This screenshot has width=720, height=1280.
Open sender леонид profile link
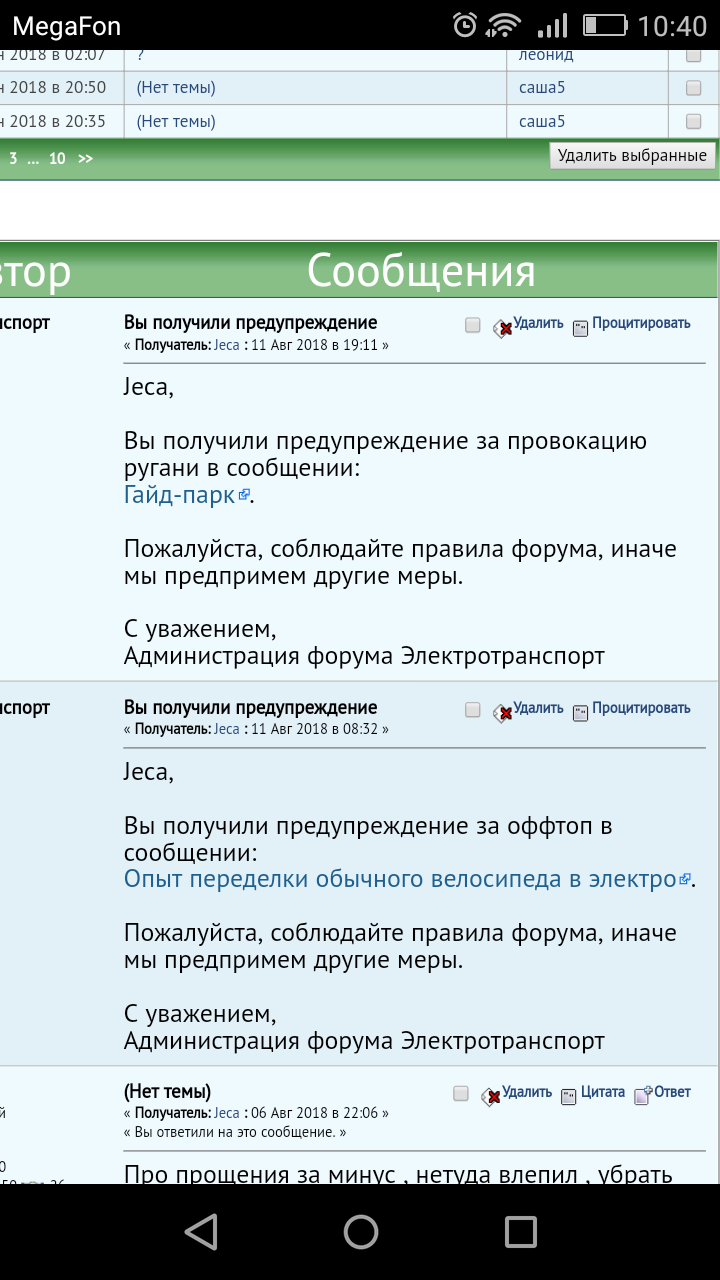(546, 55)
